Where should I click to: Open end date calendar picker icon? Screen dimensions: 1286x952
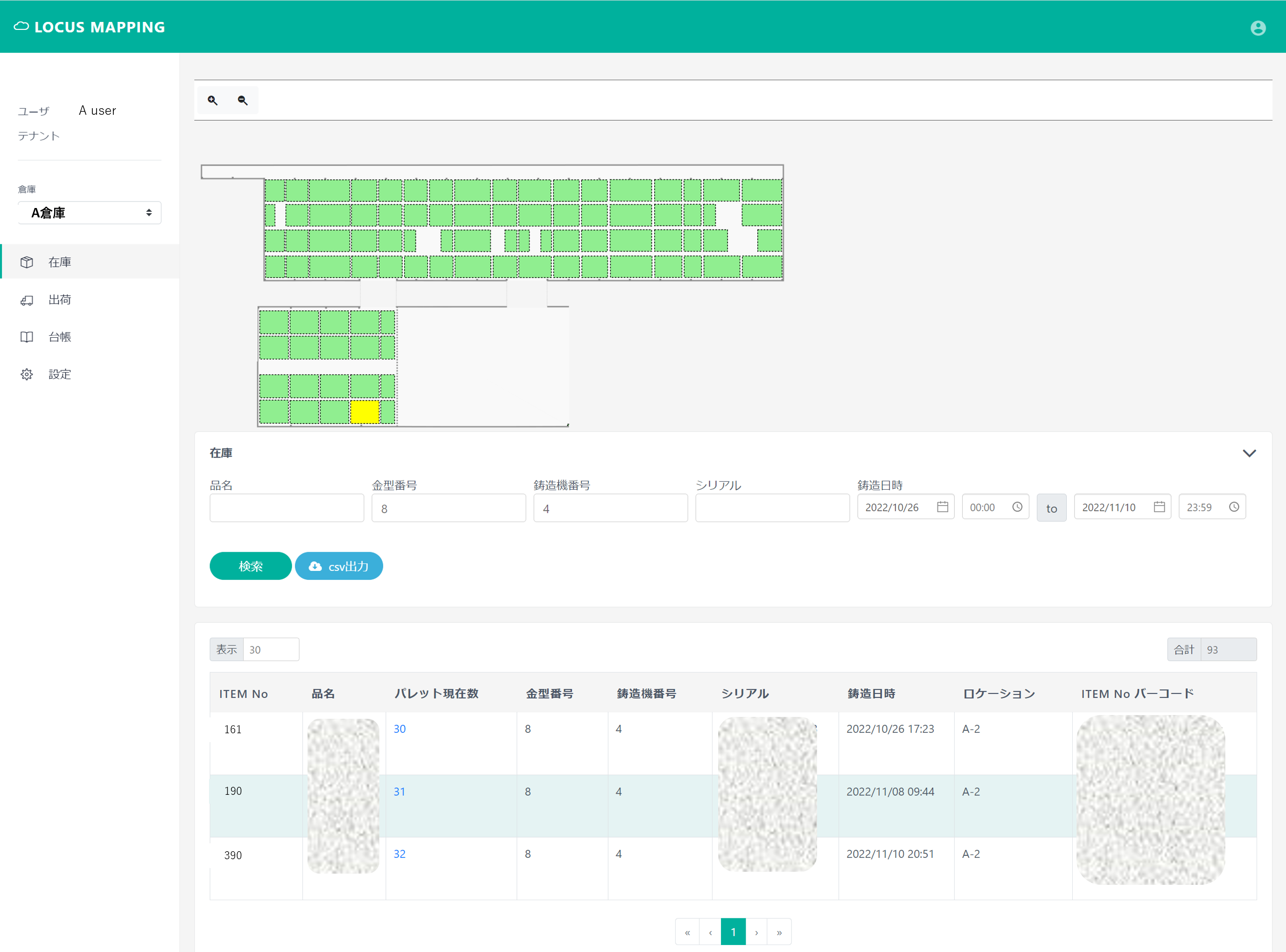[x=1159, y=507]
